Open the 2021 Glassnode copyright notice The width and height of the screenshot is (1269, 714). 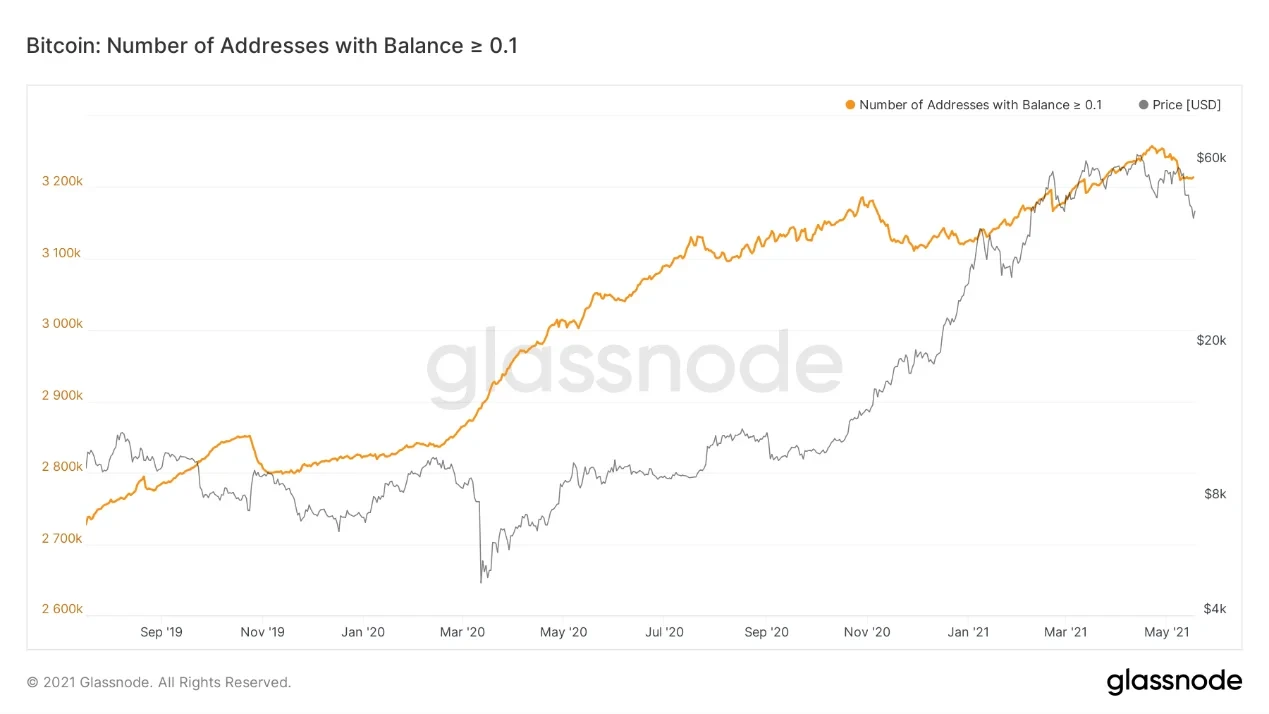pos(159,682)
